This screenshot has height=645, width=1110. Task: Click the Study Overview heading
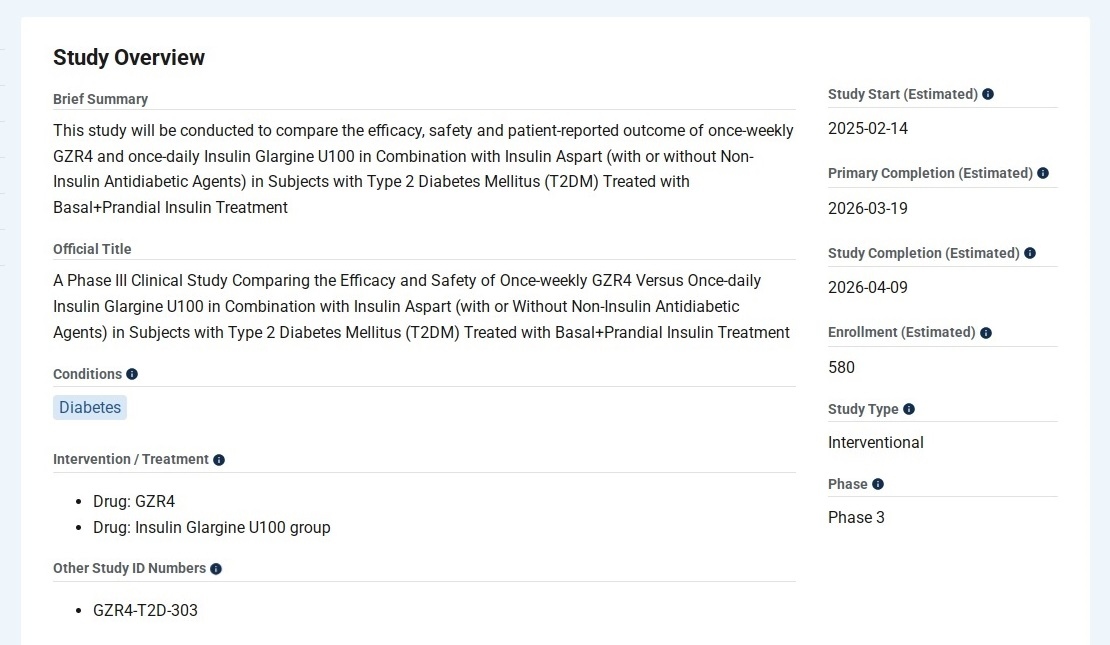(x=129, y=58)
